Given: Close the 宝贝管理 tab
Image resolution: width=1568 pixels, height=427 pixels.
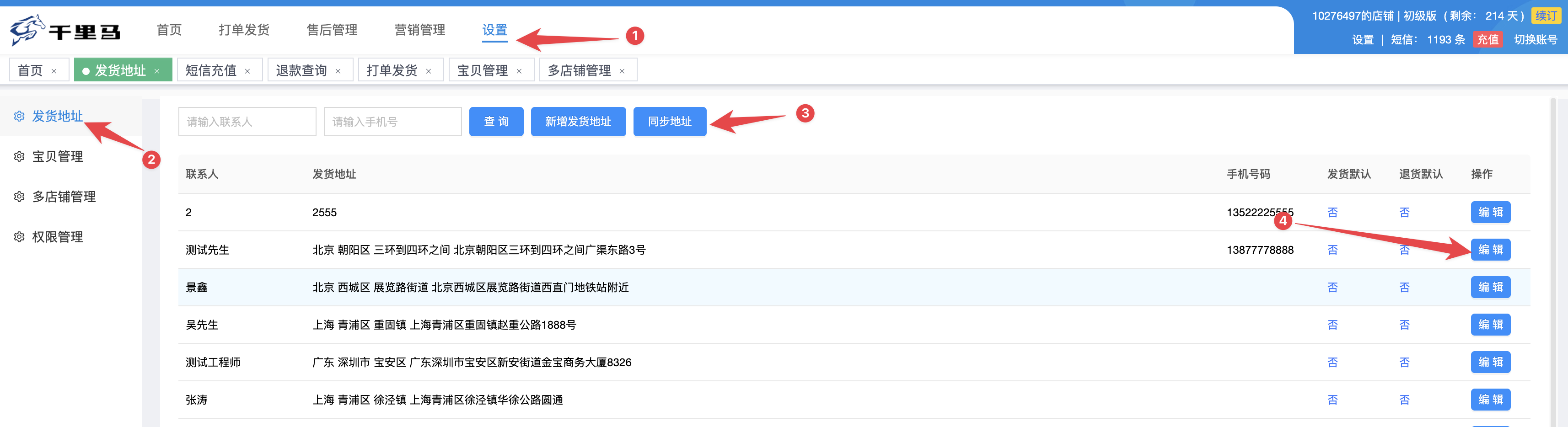Looking at the screenshot, I should click(519, 71).
